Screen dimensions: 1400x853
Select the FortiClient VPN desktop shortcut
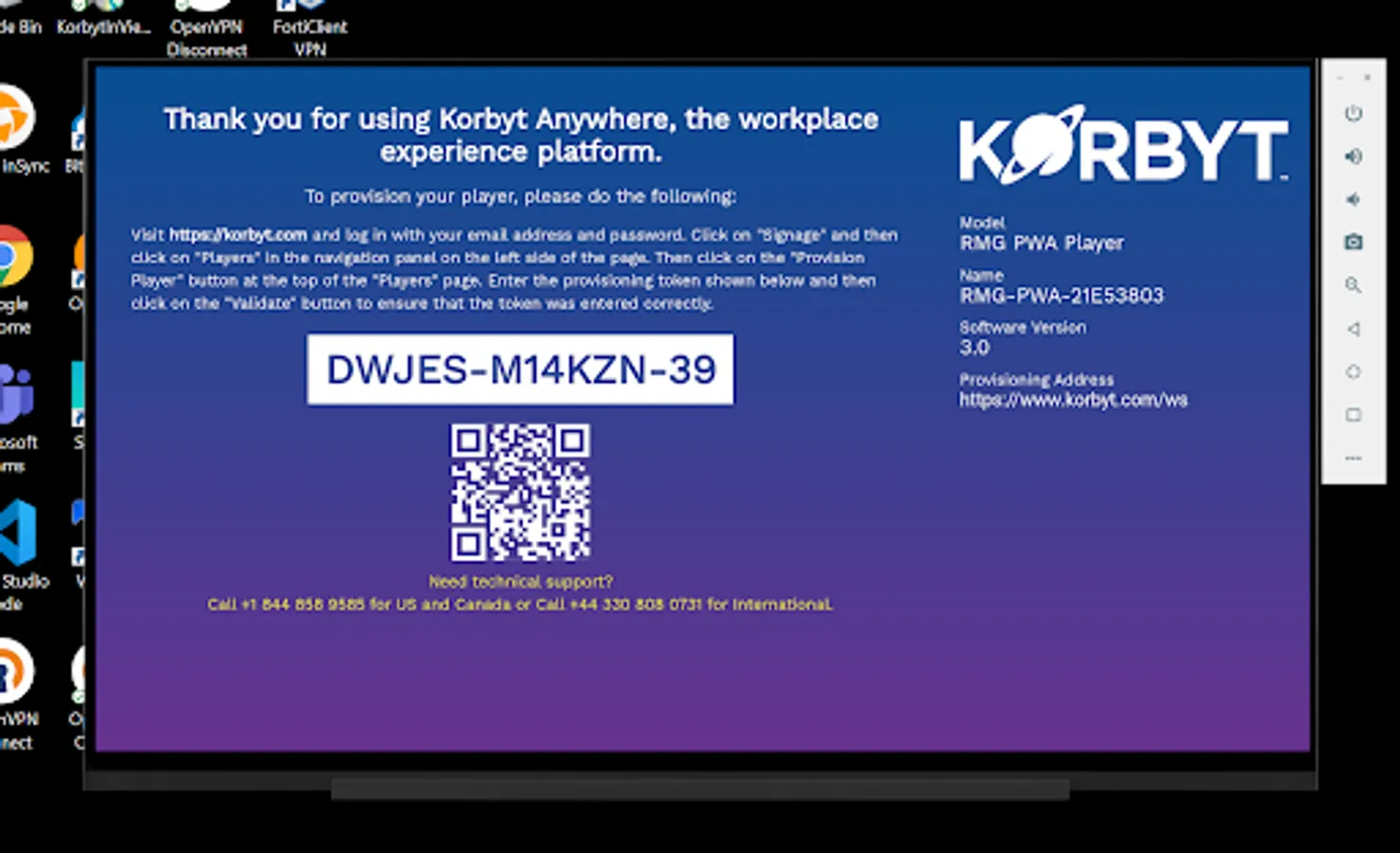tap(310, 28)
